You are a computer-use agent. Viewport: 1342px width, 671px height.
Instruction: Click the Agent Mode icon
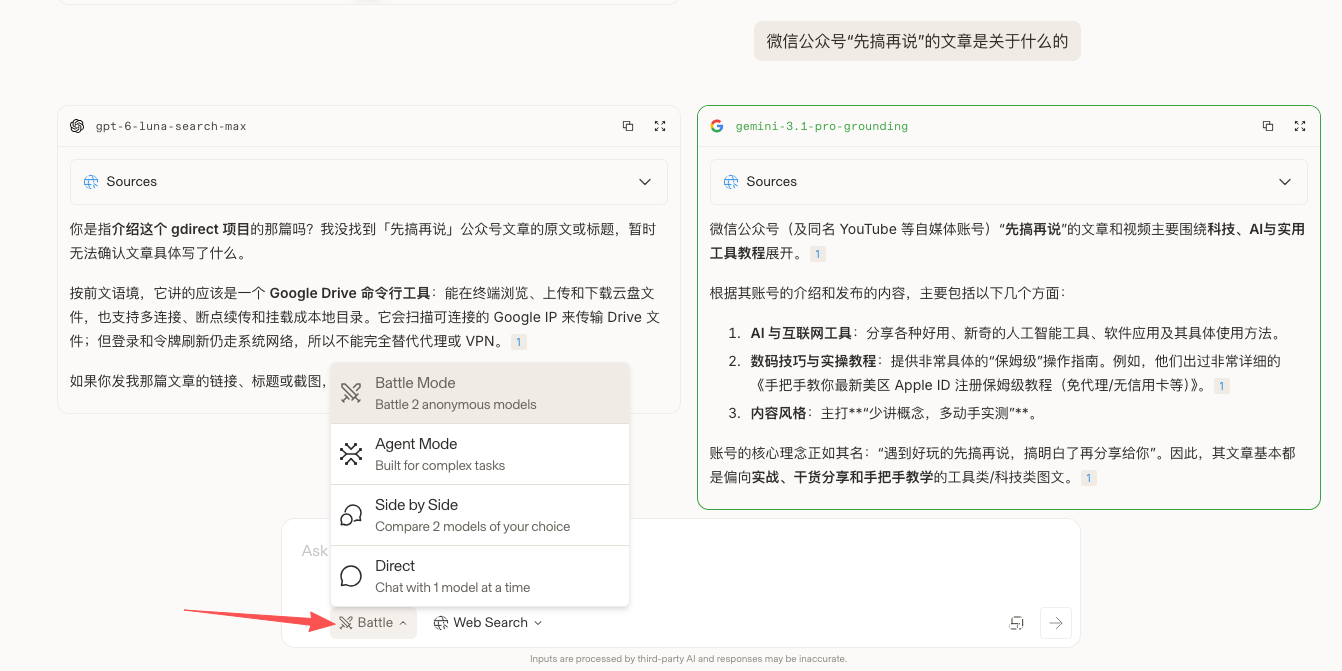click(351, 454)
